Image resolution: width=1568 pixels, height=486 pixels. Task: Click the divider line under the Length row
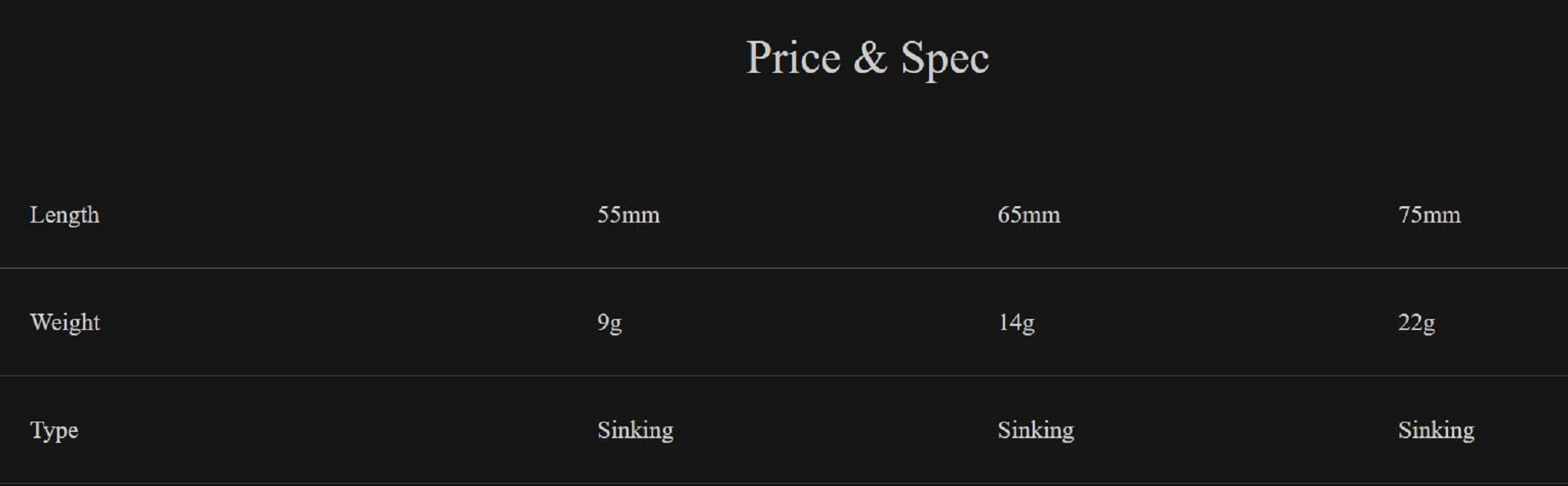[784, 268]
